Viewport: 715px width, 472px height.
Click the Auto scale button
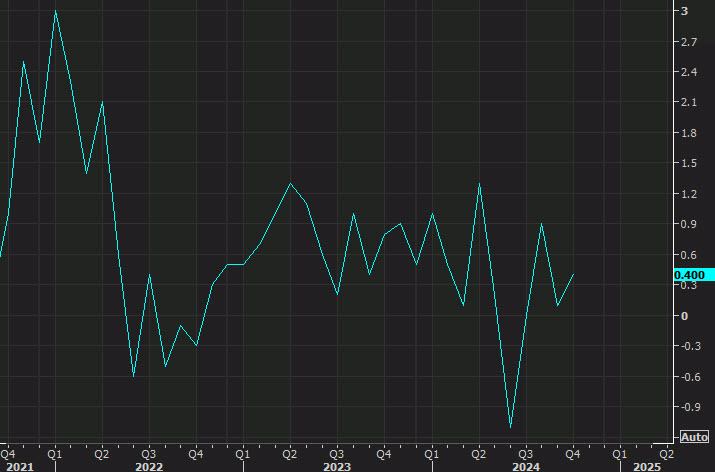[x=694, y=437]
